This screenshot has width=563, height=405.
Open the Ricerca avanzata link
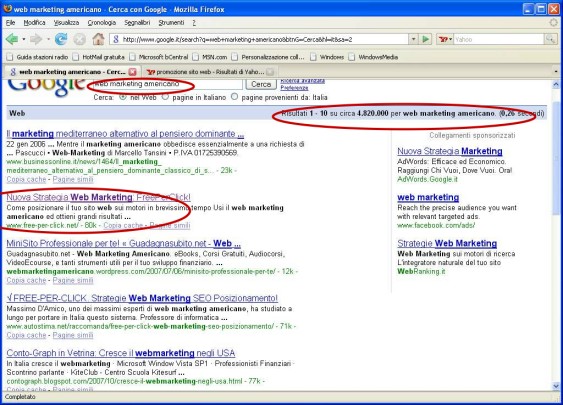tap(303, 81)
